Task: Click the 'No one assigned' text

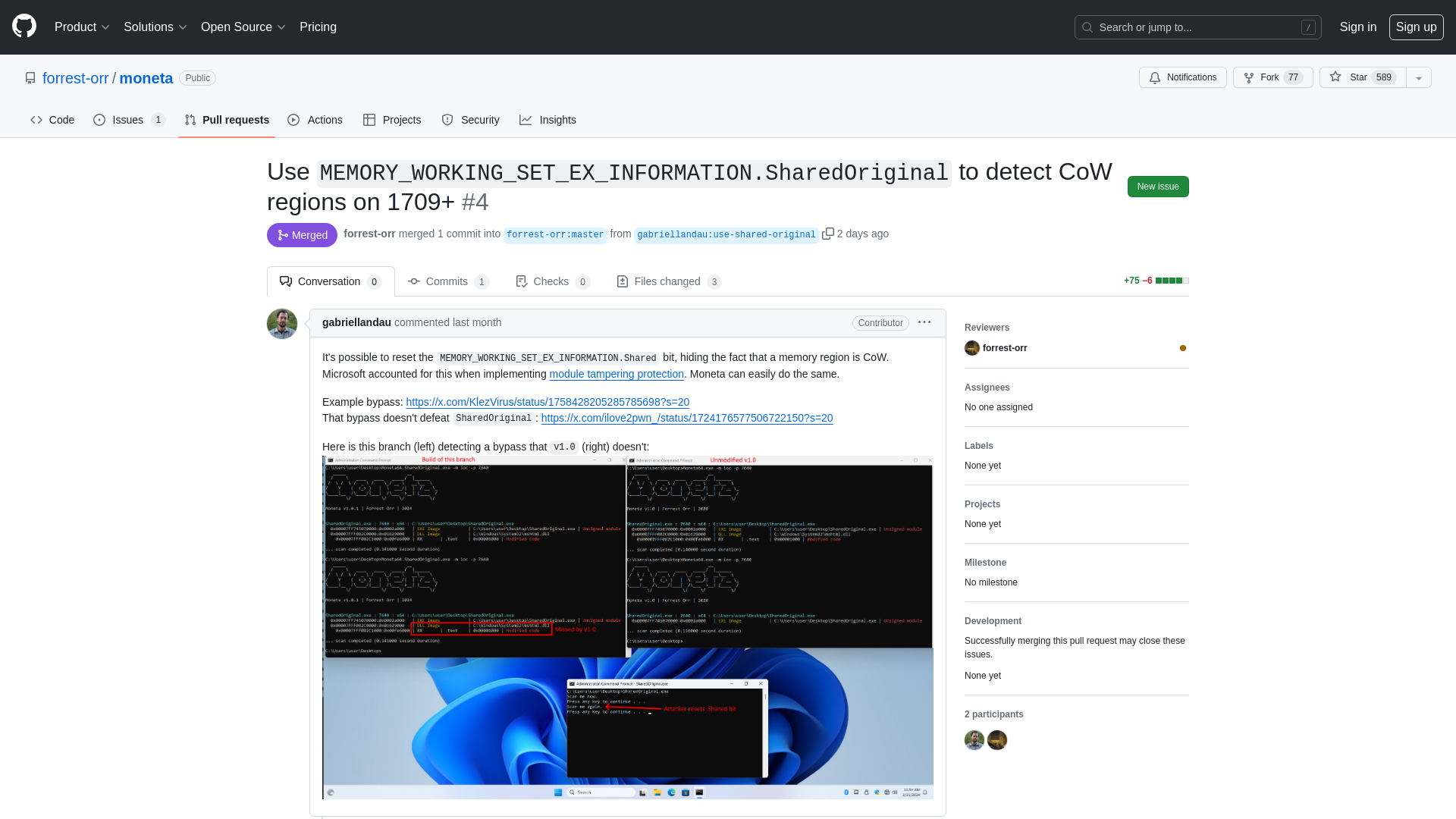Action: tap(999, 407)
